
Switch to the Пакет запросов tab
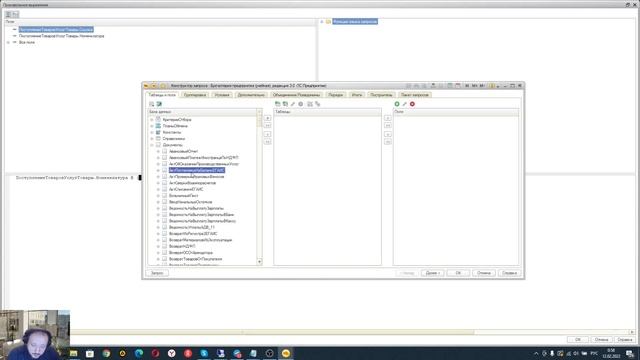pos(415,95)
